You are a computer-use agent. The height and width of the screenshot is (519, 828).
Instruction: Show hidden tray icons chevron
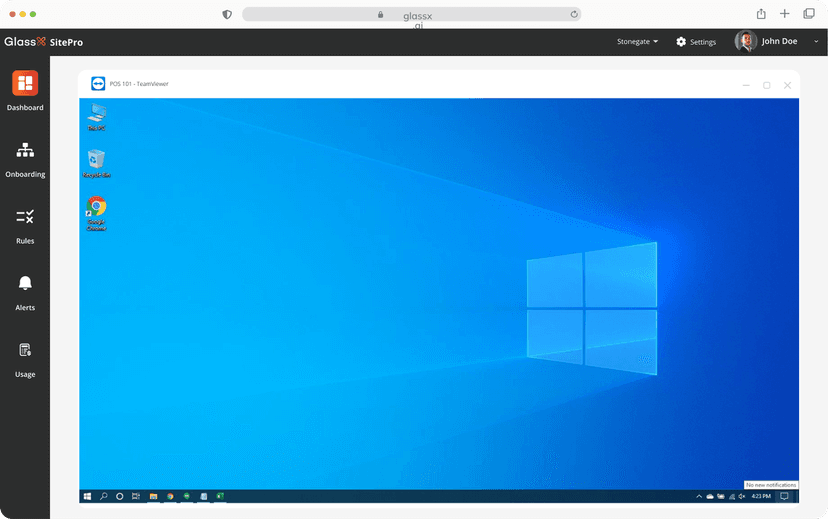coord(699,496)
